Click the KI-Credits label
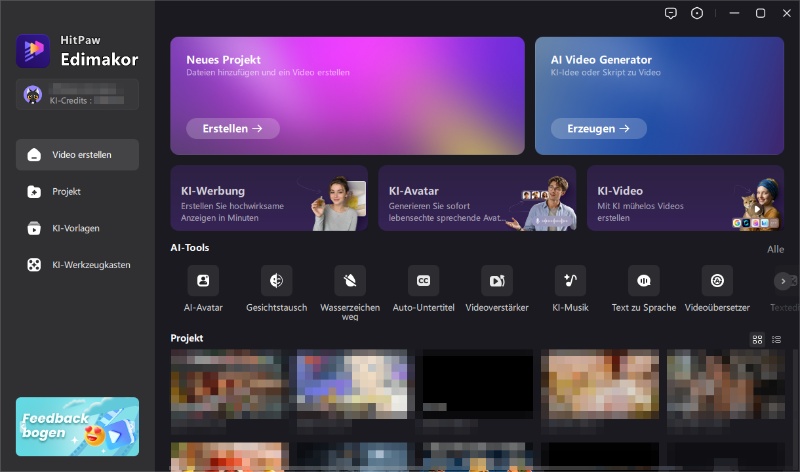The width and height of the screenshot is (800, 472). tap(70, 101)
